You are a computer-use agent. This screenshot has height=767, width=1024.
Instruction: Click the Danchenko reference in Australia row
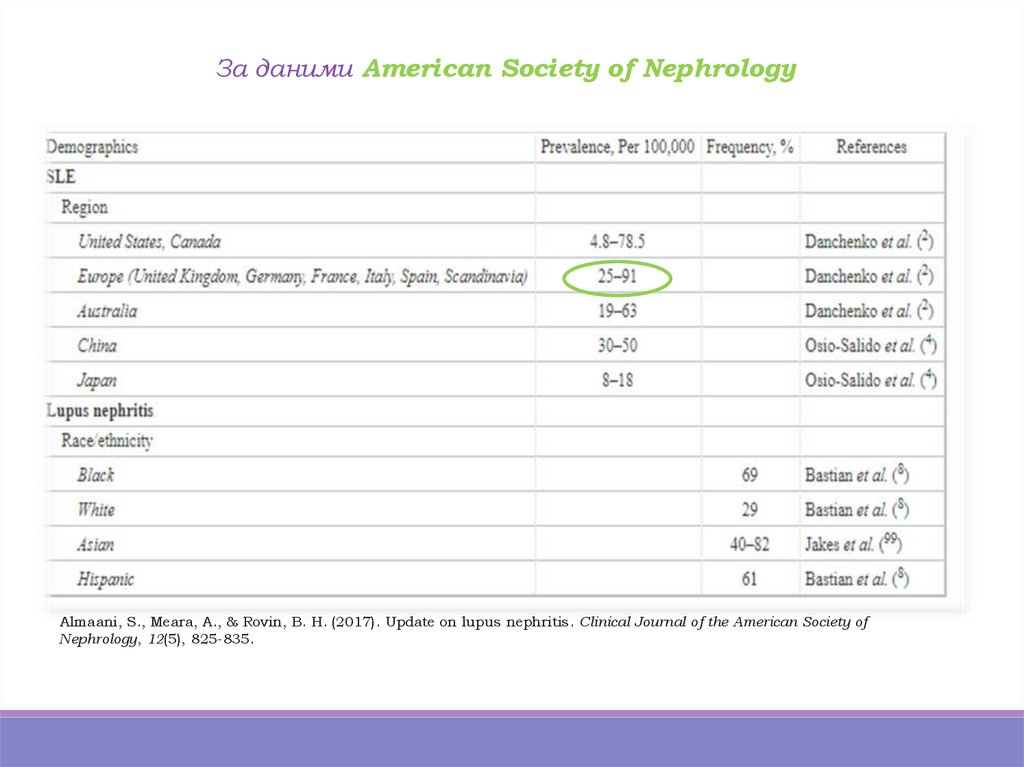tap(869, 310)
